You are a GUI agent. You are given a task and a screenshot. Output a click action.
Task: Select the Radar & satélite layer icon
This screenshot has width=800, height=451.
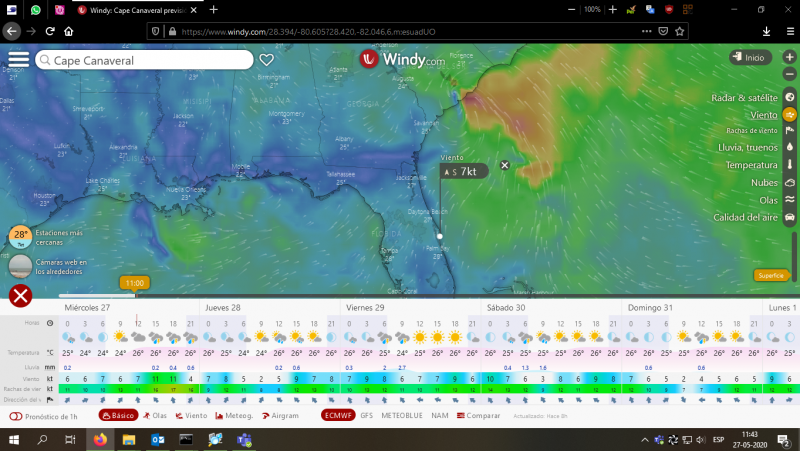tap(790, 97)
